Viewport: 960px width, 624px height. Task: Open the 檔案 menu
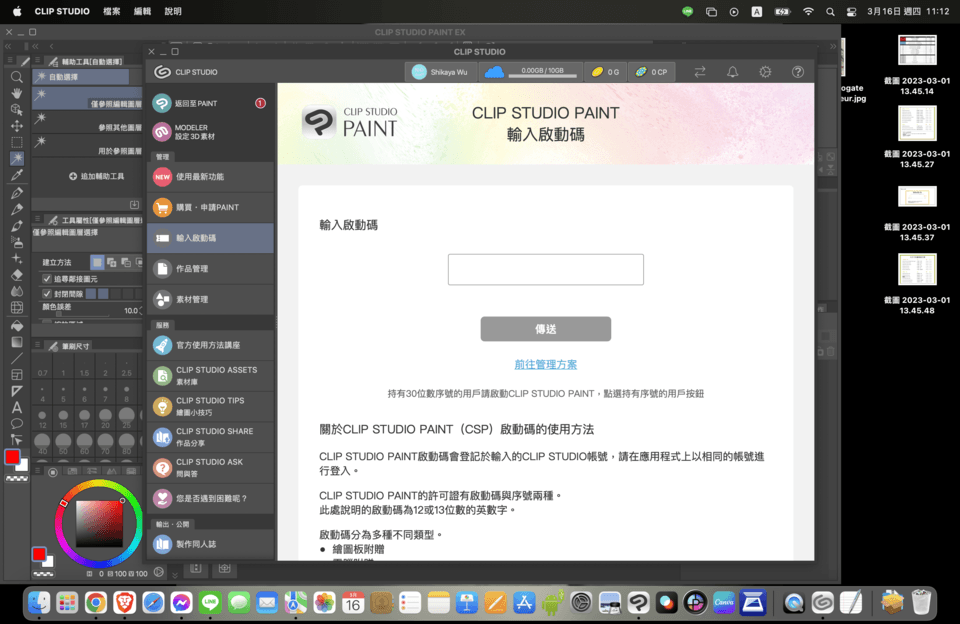[111, 11]
